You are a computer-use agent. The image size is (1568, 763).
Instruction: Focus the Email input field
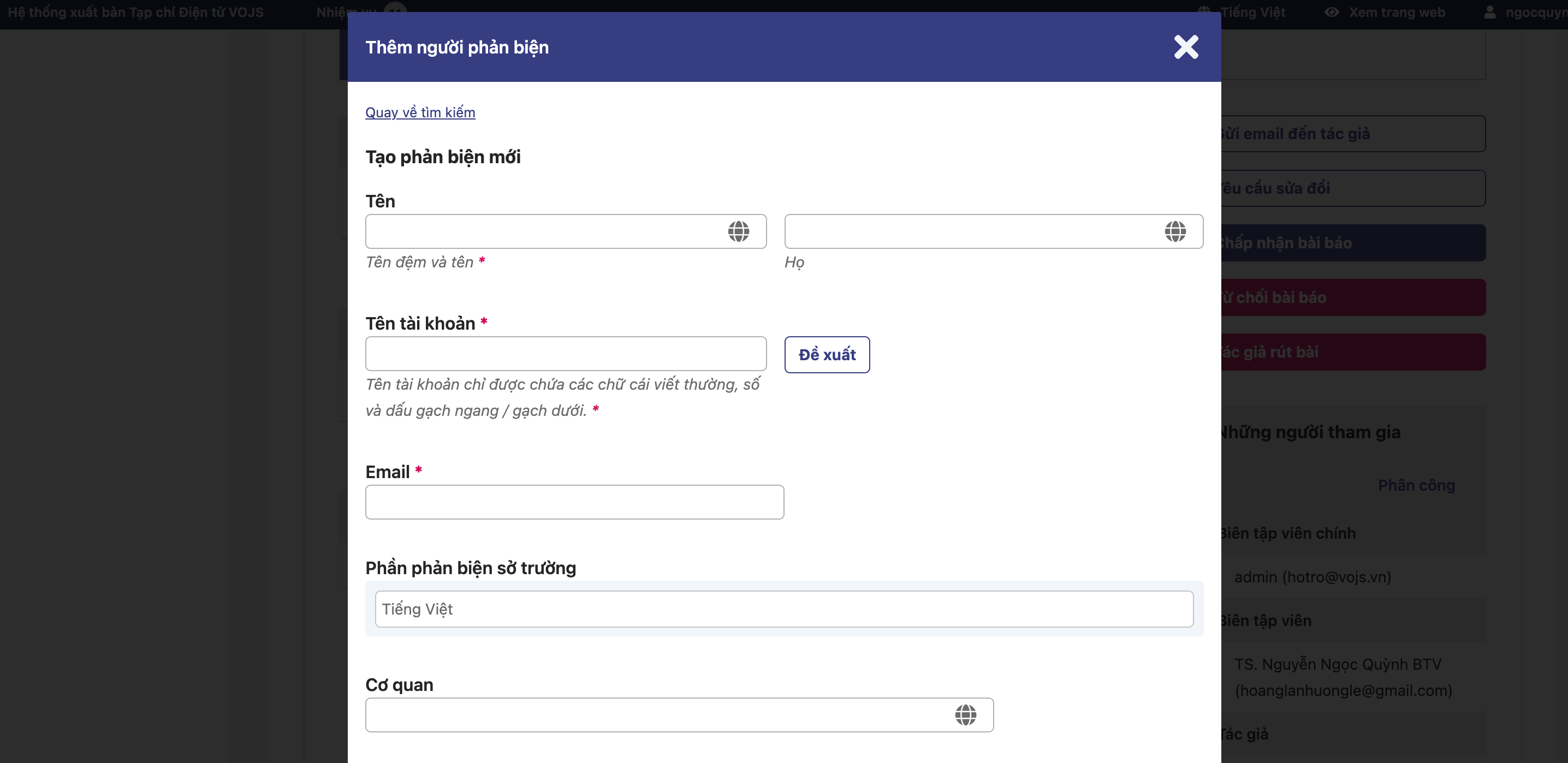pos(574,502)
